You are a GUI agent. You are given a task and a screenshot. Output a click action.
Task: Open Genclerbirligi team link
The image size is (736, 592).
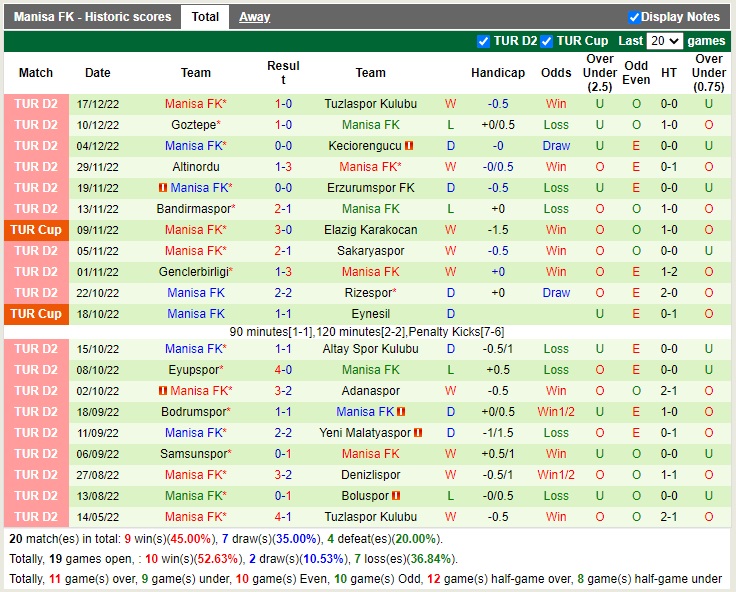click(x=196, y=272)
